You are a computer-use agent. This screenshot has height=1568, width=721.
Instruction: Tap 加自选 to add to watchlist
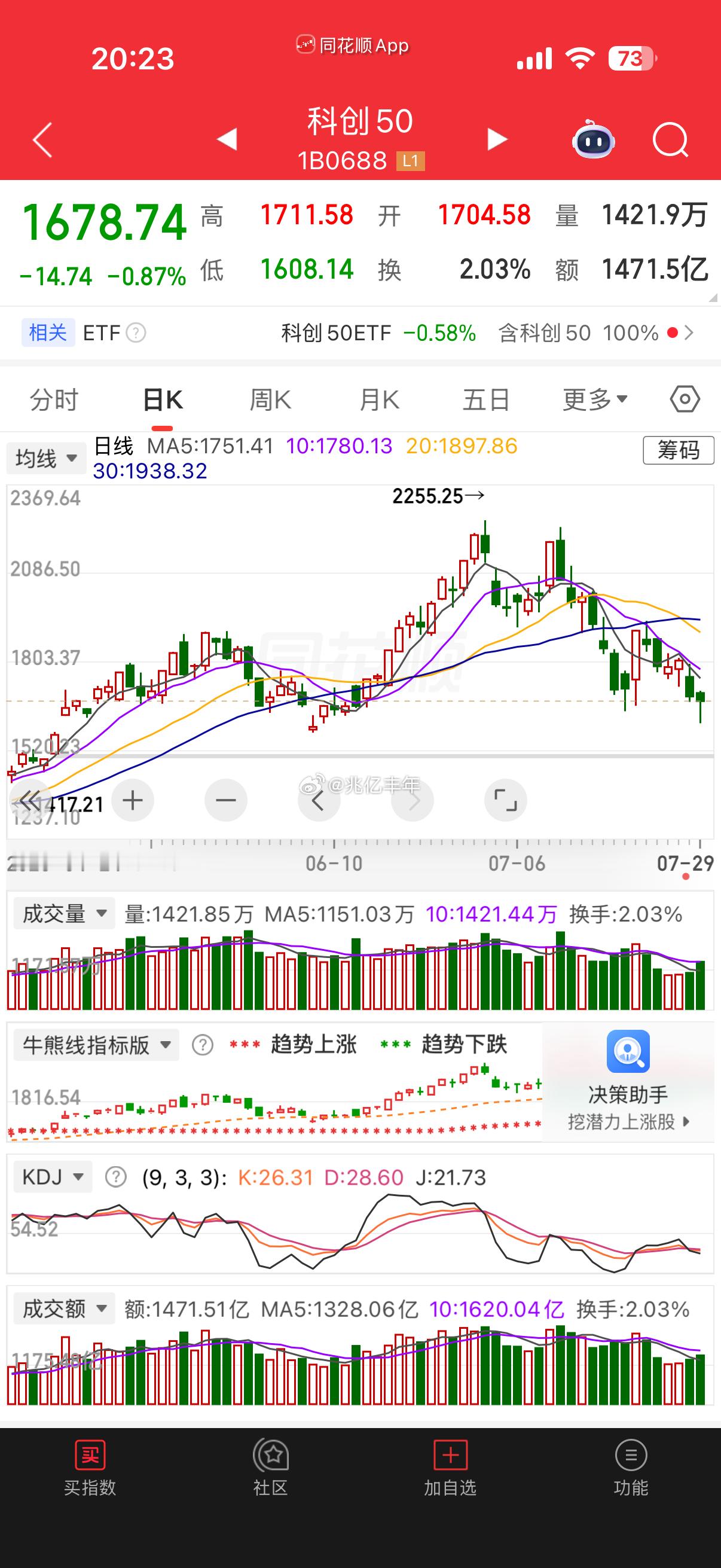point(450,1468)
